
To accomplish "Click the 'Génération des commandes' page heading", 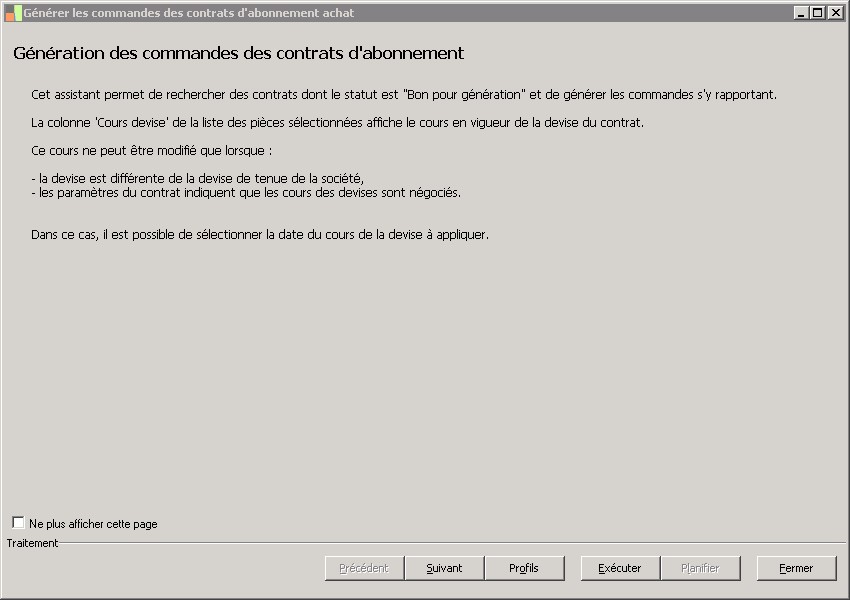I will click(238, 53).
